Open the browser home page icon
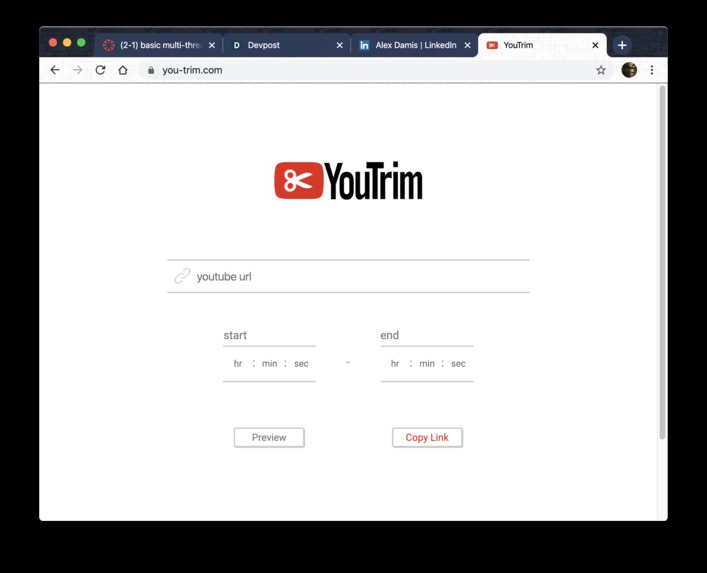Screen dimensions: 707x573 pos(123,70)
